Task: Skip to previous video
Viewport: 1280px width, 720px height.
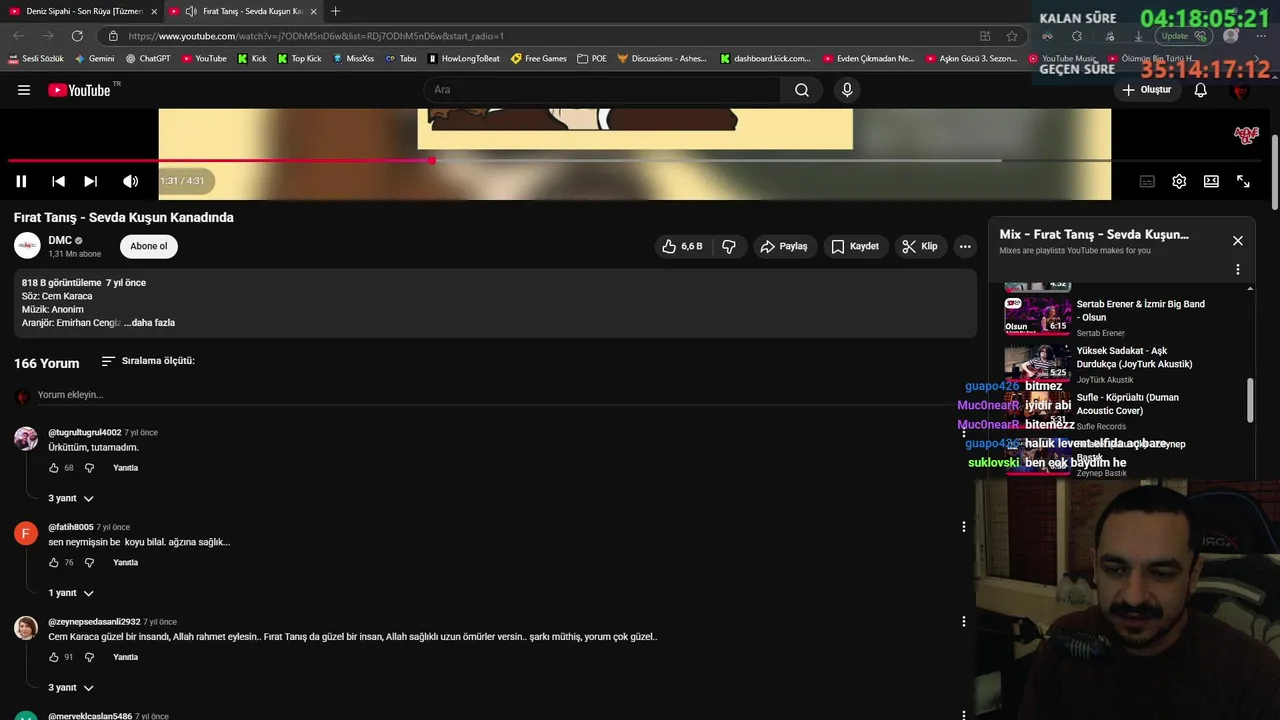Action: coord(58,181)
